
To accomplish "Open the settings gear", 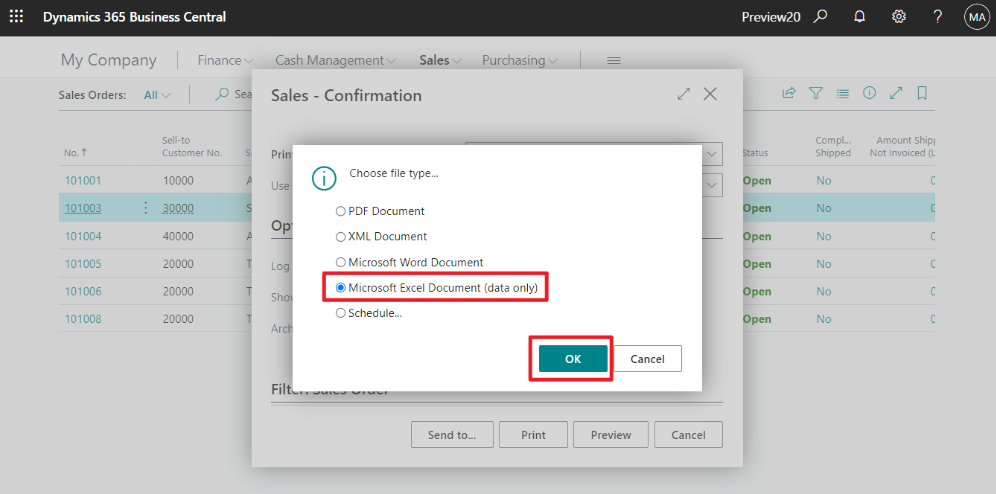I will tap(899, 17).
